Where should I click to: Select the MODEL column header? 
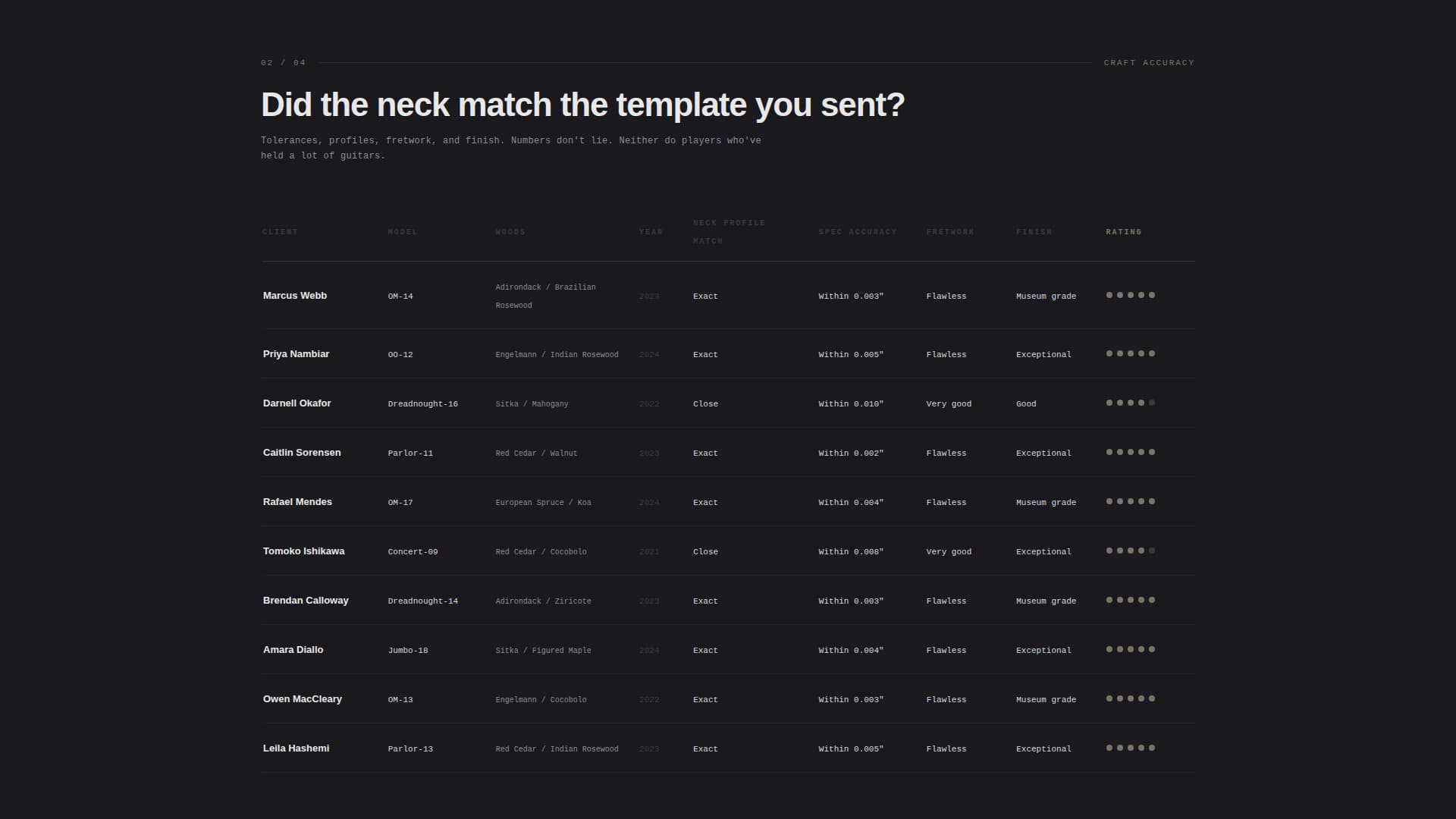click(403, 232)
